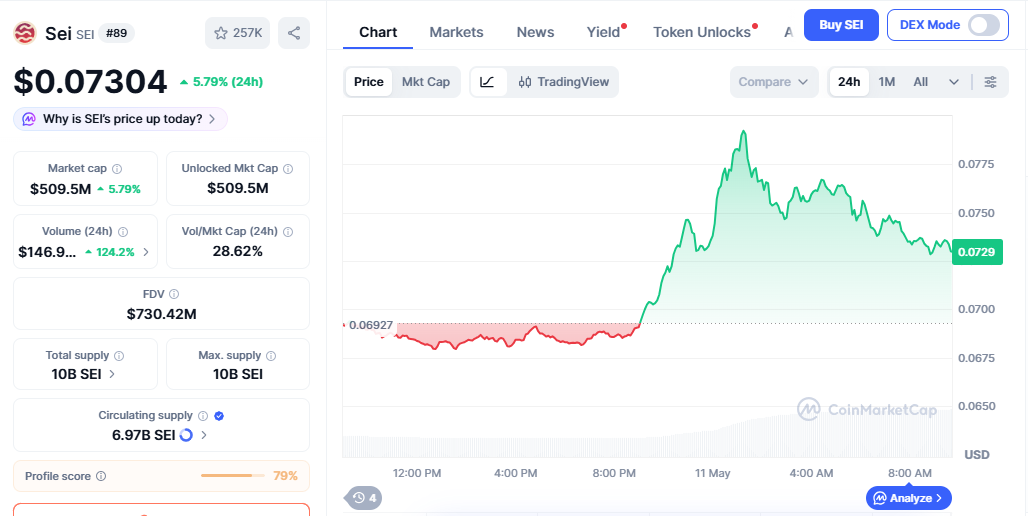
Task: Toggle DEX Mode switch
Action: (984, 25)
